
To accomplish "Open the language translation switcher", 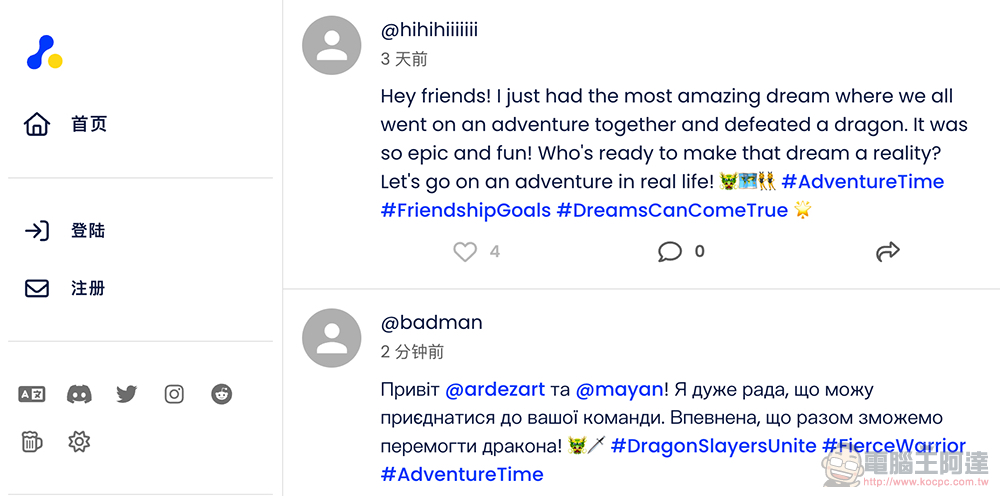I will coord(32,394).
